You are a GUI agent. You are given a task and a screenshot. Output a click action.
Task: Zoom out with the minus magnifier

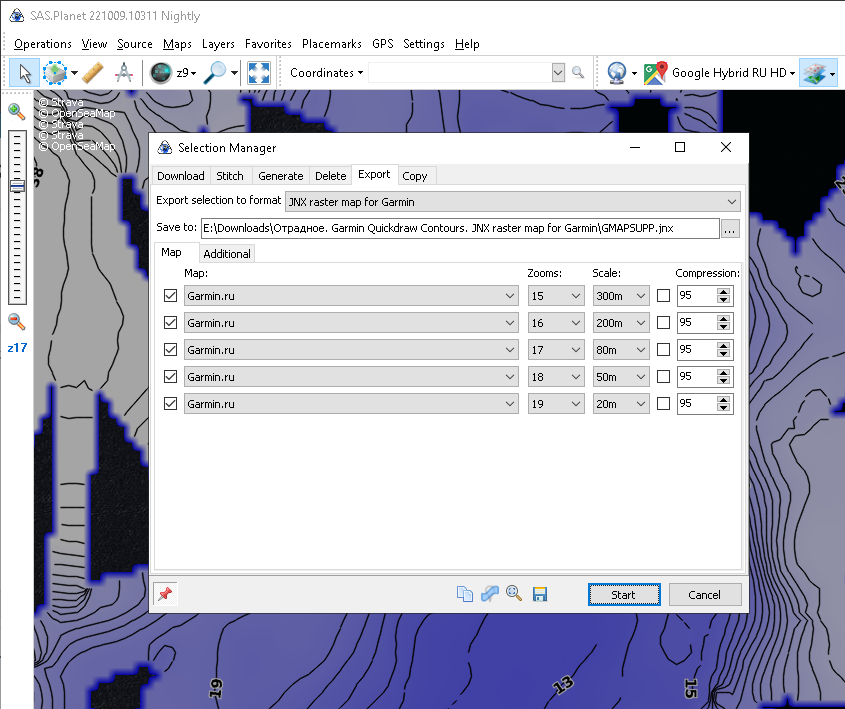click(x=17, y=322)
